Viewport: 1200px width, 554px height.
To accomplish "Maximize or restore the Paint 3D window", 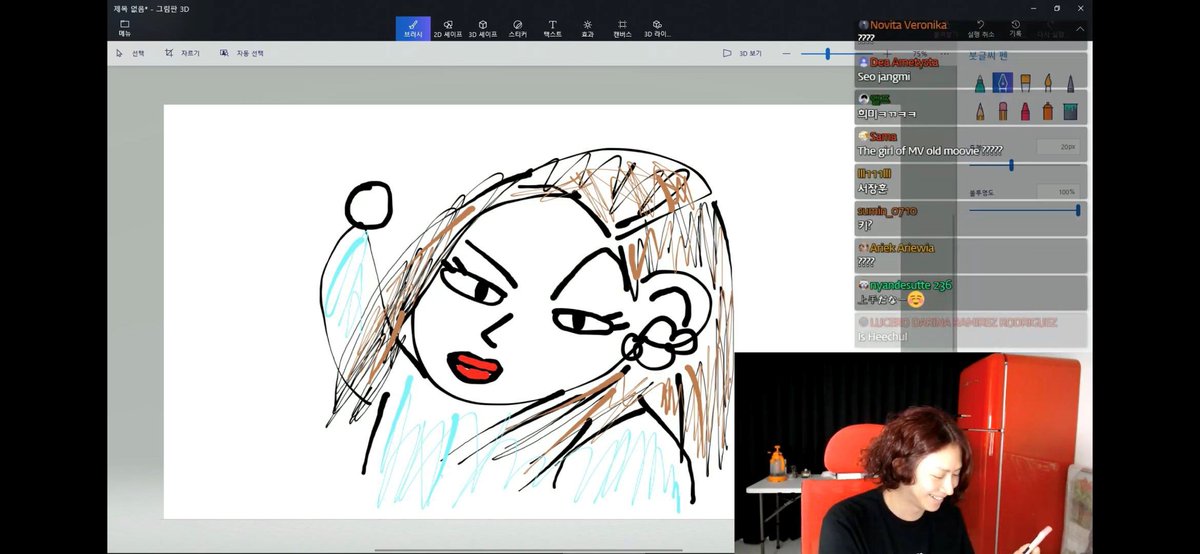I will pos(1056,7).
